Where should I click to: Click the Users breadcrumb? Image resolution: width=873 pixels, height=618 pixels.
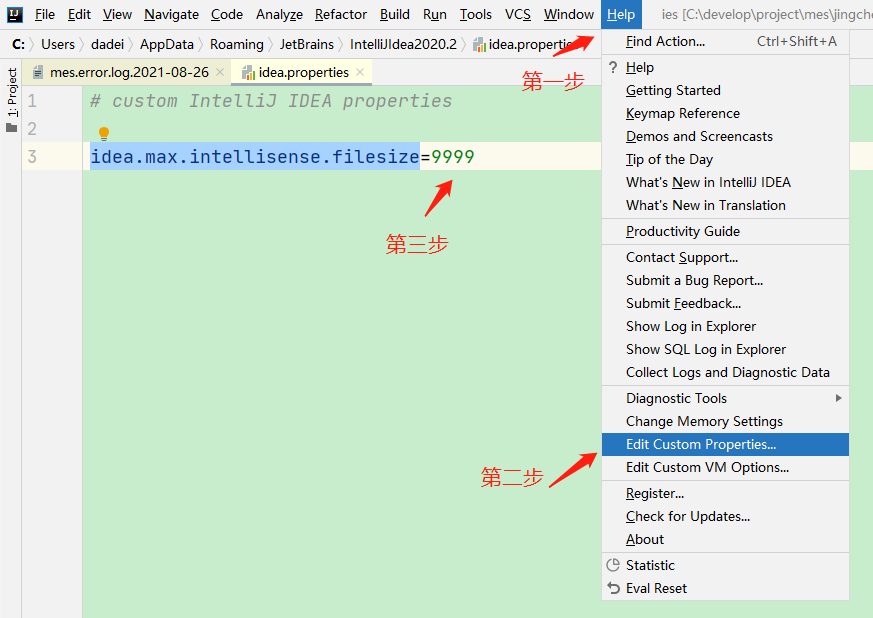point(58,44)
